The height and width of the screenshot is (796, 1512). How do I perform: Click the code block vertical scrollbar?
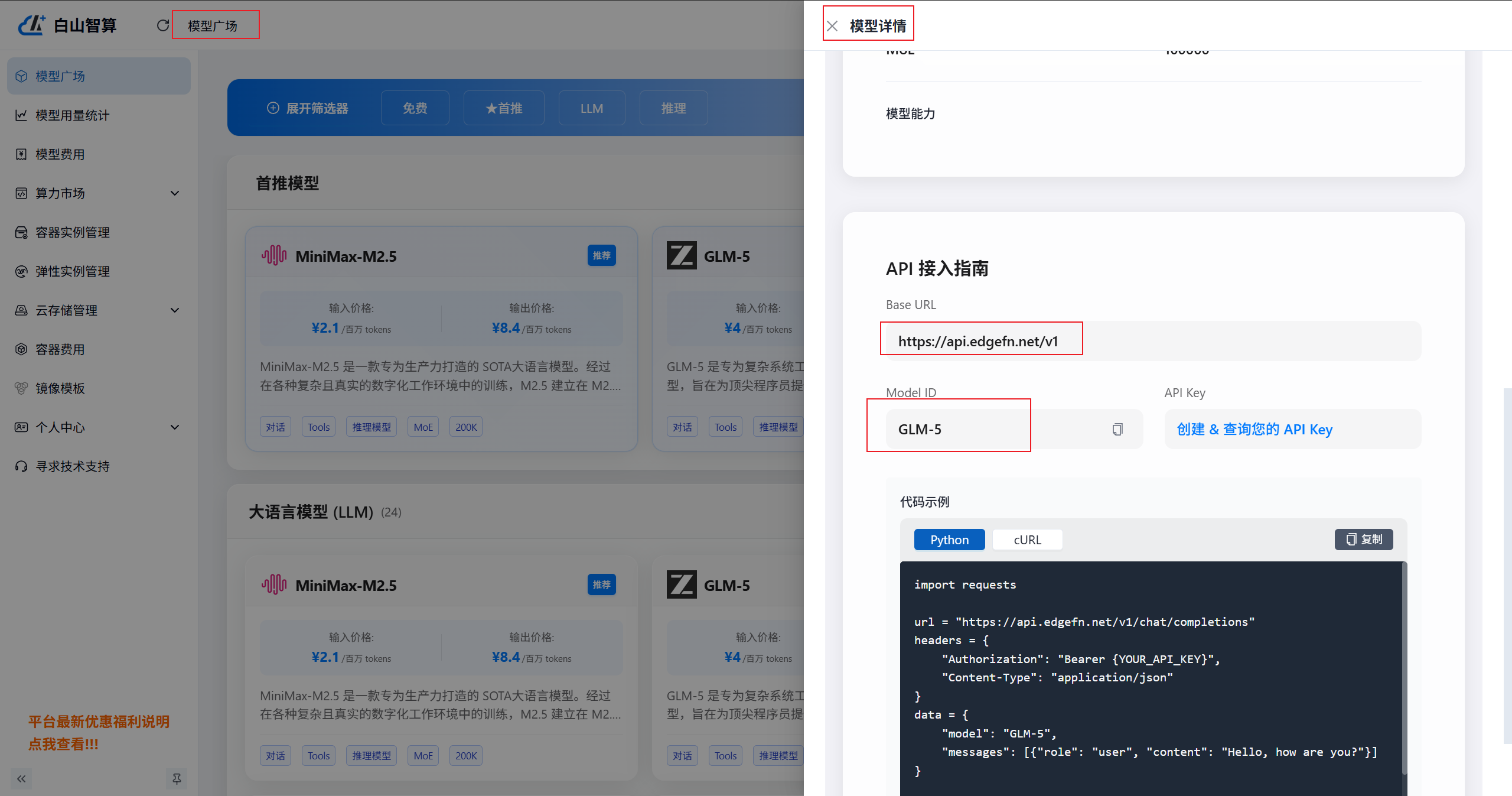tap(1405, 668)
